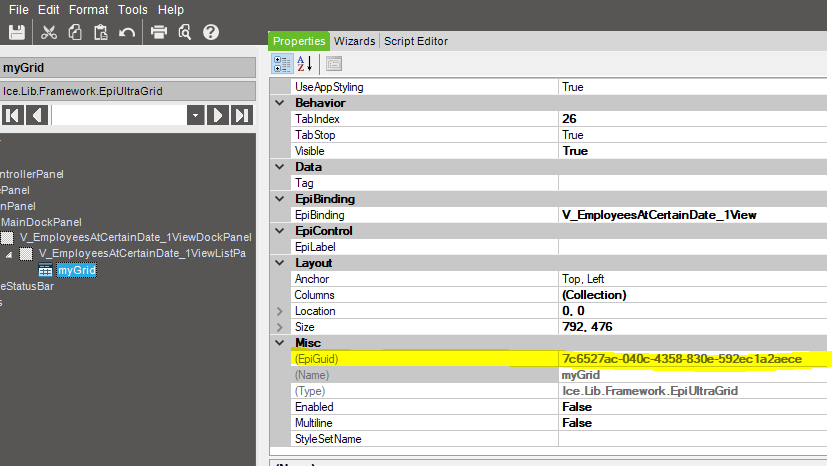This screenshot has width=832, height=466.
Task: Open the navigator combo box dropdown
Action: [x=195, y=115]
